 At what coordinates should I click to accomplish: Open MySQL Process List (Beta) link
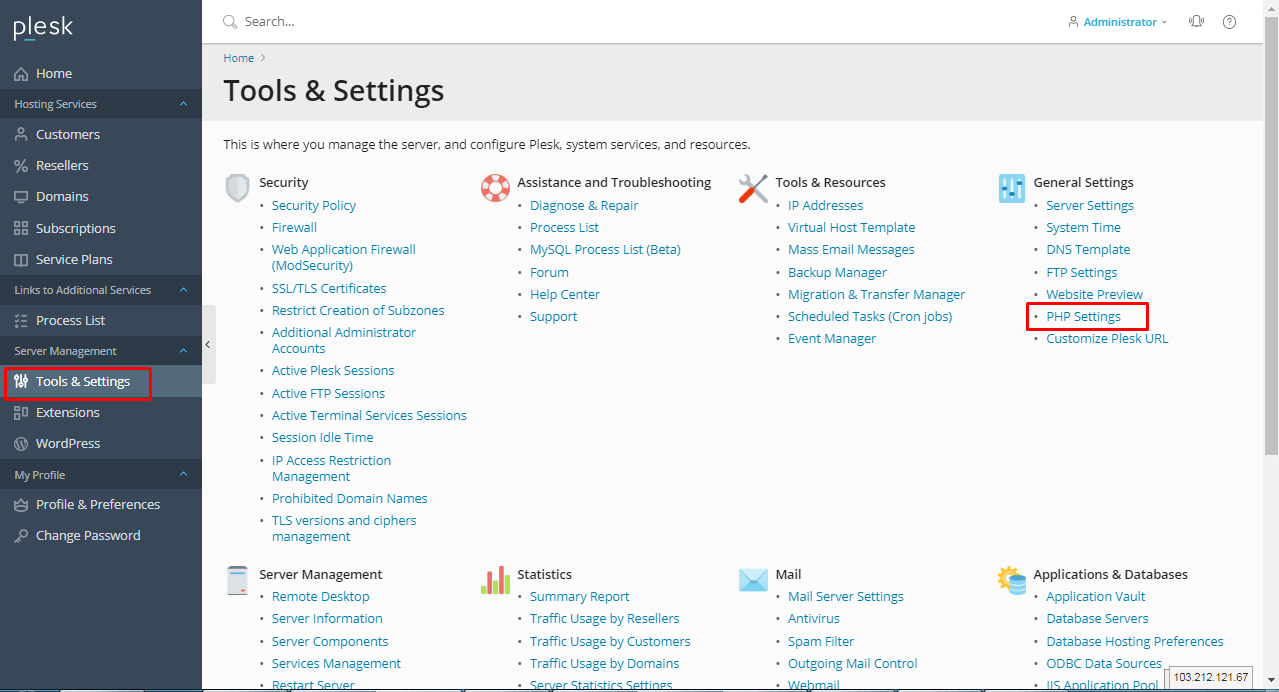point(605,250)
